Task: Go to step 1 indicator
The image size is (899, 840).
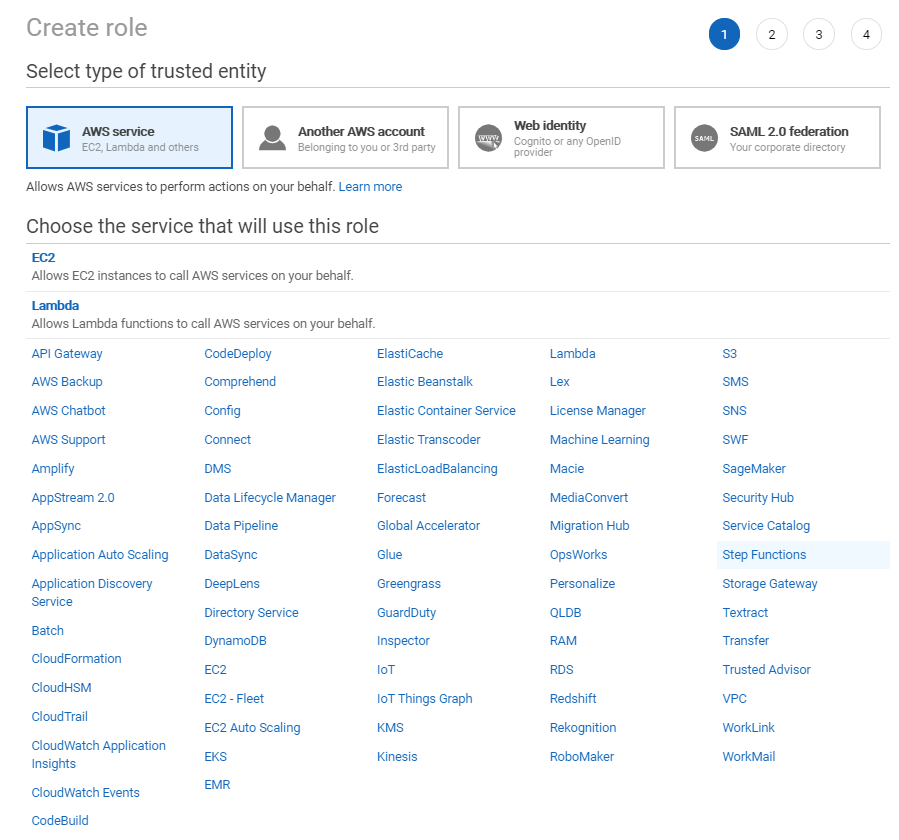Action: 724,34
